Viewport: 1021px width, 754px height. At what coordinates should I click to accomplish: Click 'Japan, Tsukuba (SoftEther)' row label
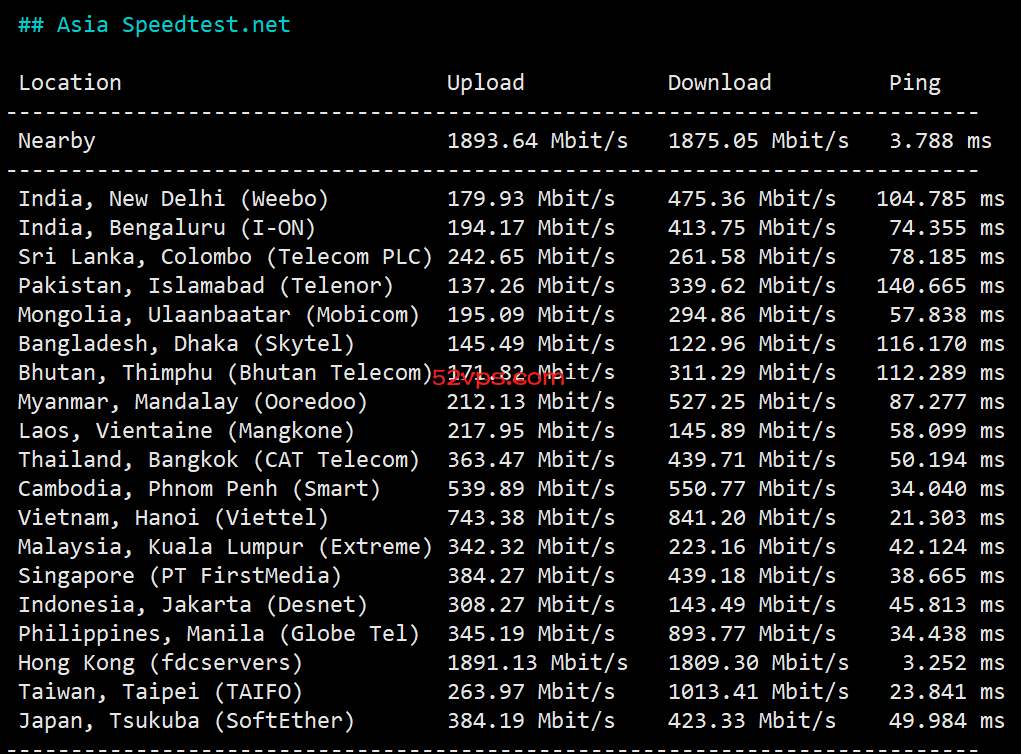point(186,721)
